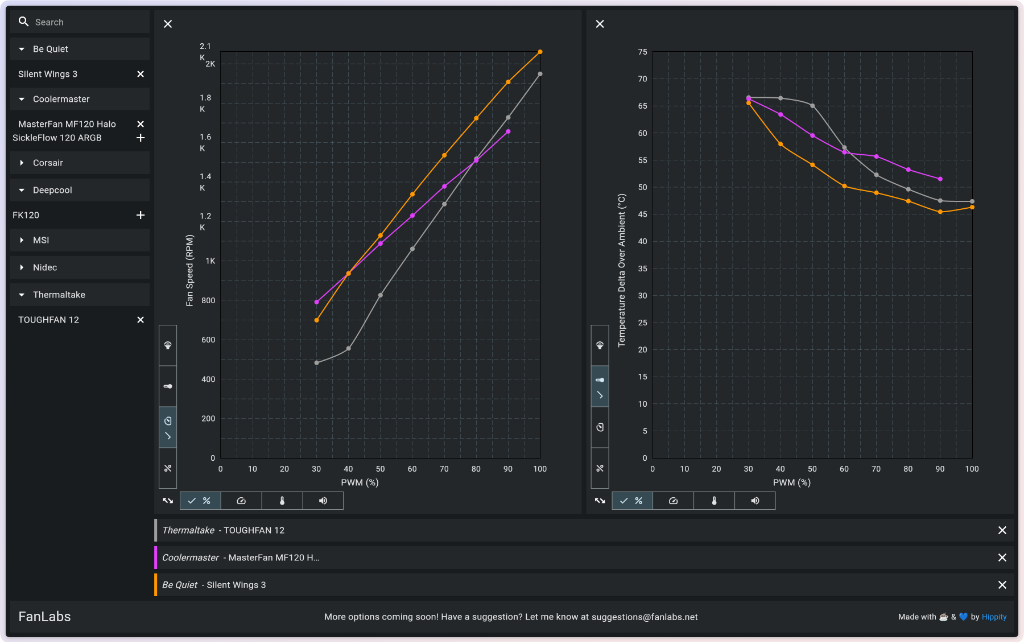
Task: Collapse the Deepcool brand group
Action: click(x=80, y=190)
